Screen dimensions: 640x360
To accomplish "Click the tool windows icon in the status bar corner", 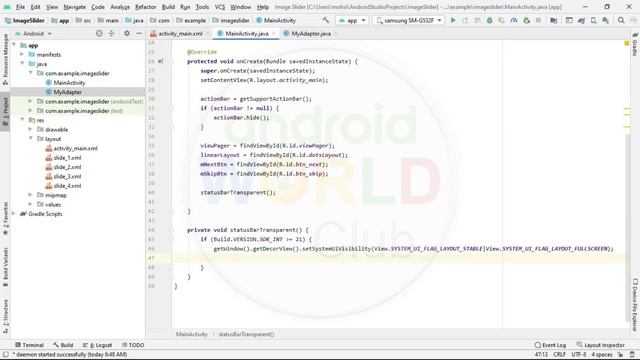I will pyautogui.click(x=5, y=354).
